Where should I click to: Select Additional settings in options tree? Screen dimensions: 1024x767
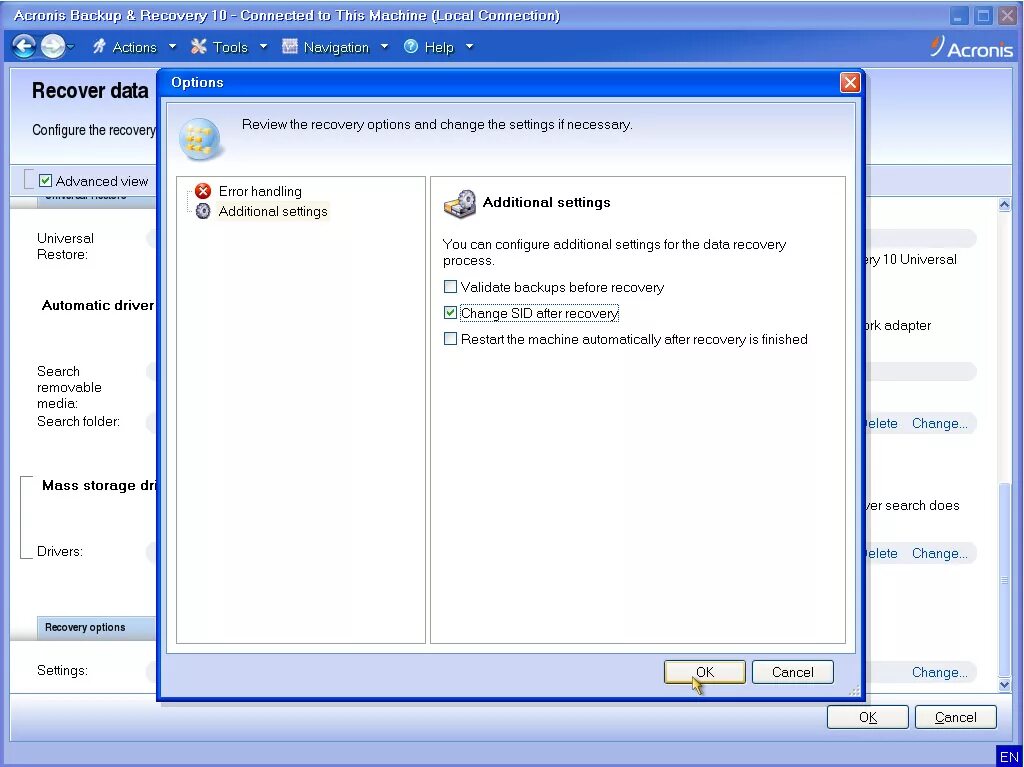coord(273,211)
